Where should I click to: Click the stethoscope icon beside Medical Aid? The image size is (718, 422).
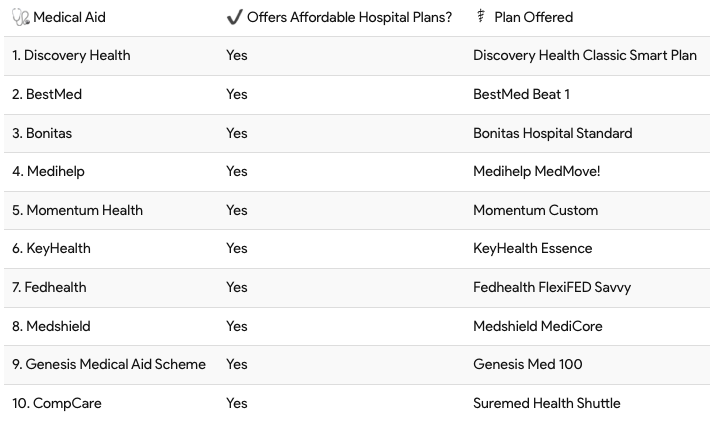pos(21,18)
